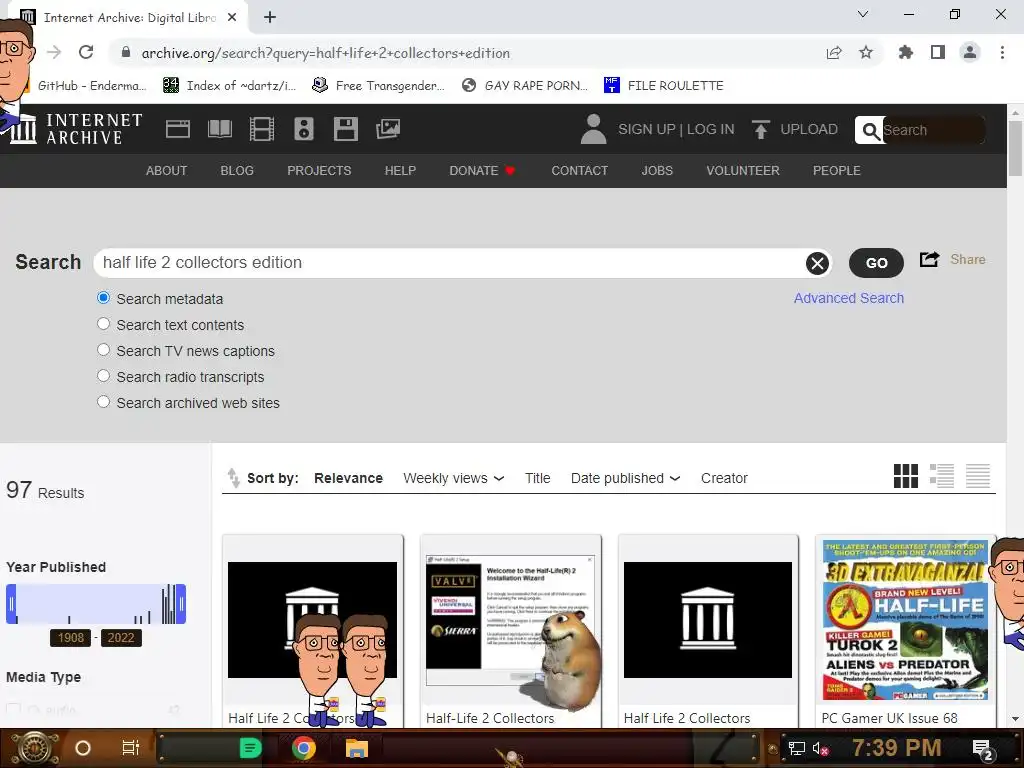The width and height of the screenshot is (1024, 768).
Task: Open File Explorer from the taskbar
Action: coord(357,748)
